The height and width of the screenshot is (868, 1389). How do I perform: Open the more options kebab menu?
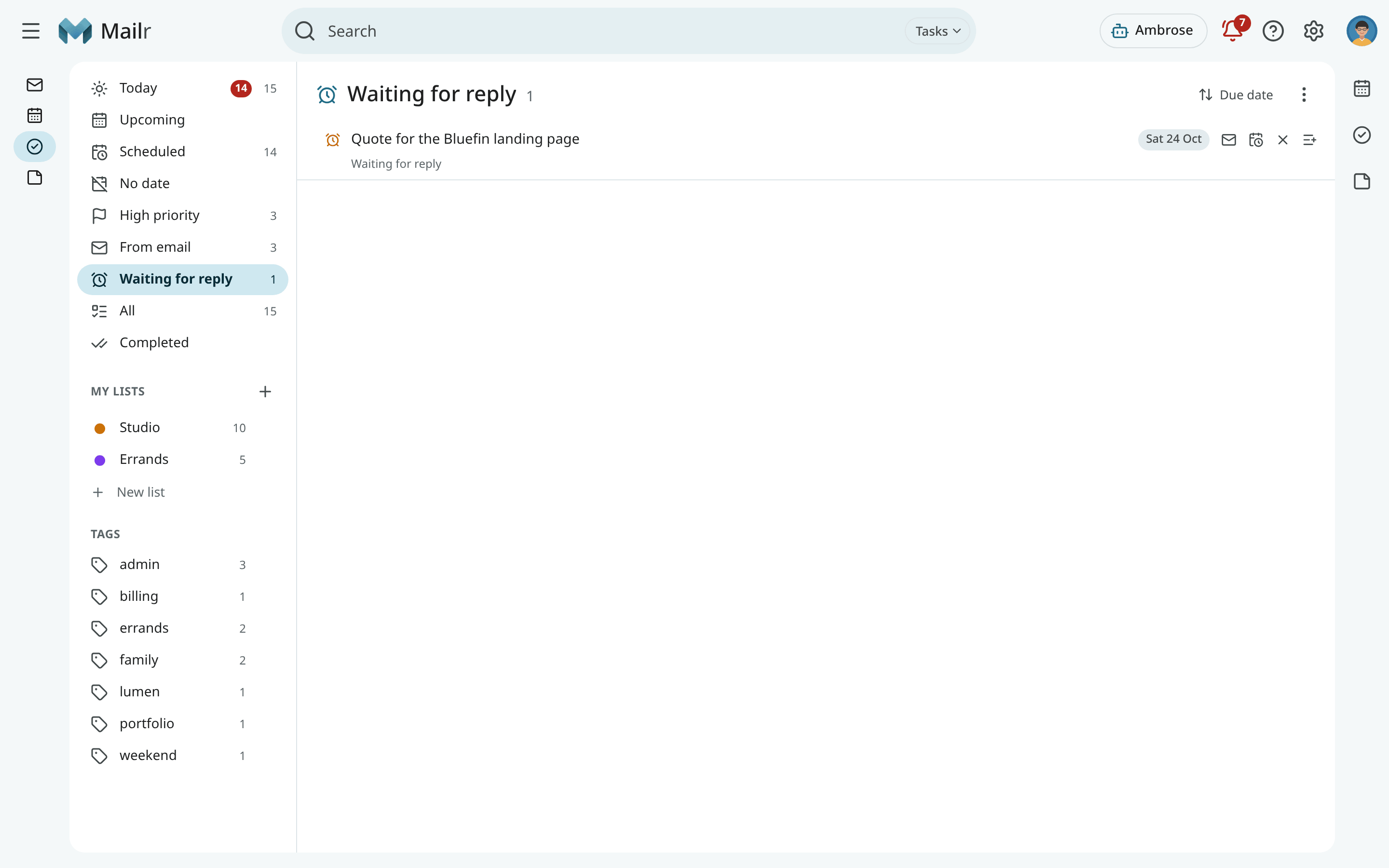coord(1304,94)
